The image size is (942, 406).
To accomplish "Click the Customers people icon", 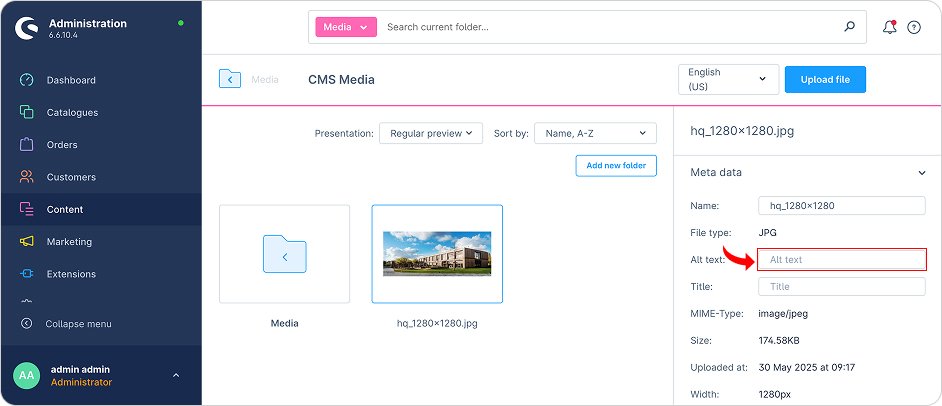I will [26, 177].
